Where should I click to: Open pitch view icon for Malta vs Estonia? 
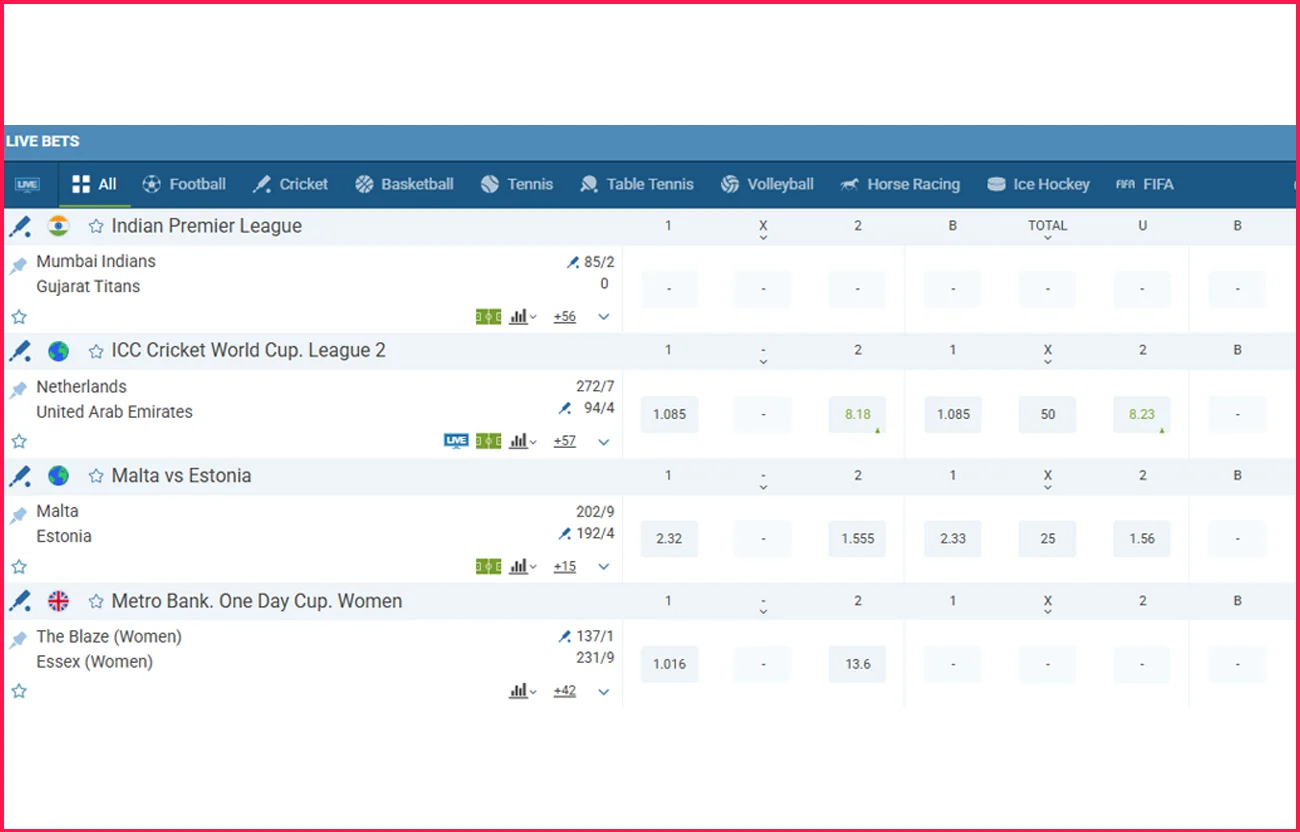coord(488,567)
